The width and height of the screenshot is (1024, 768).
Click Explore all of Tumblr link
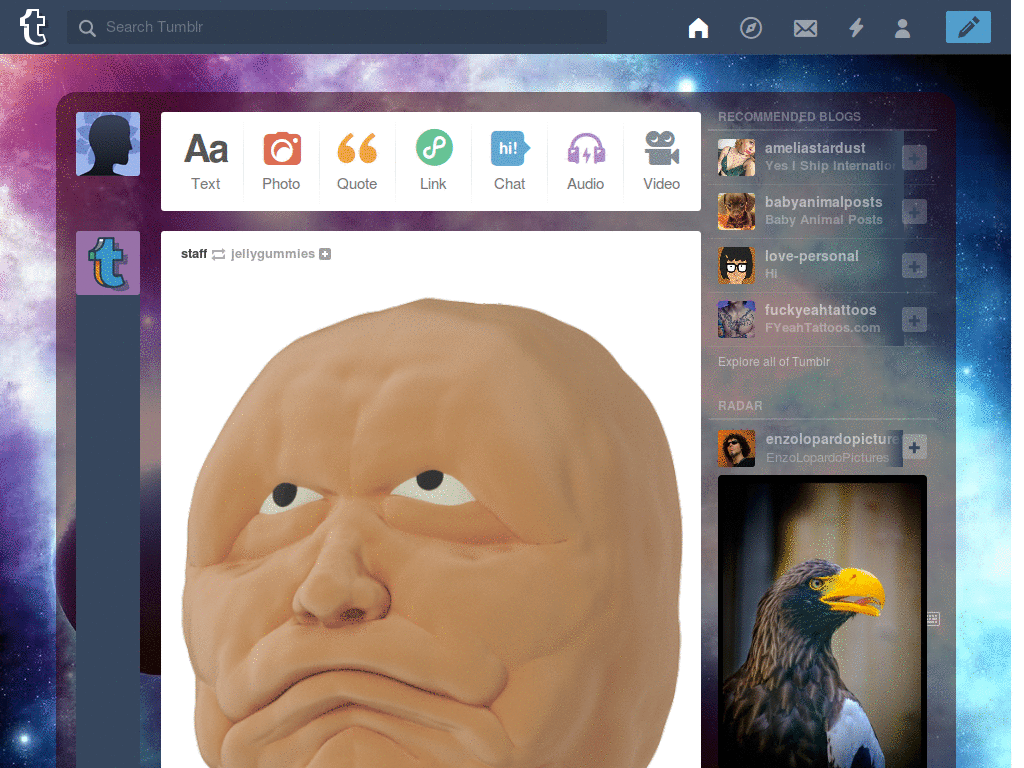pos(774,362)
